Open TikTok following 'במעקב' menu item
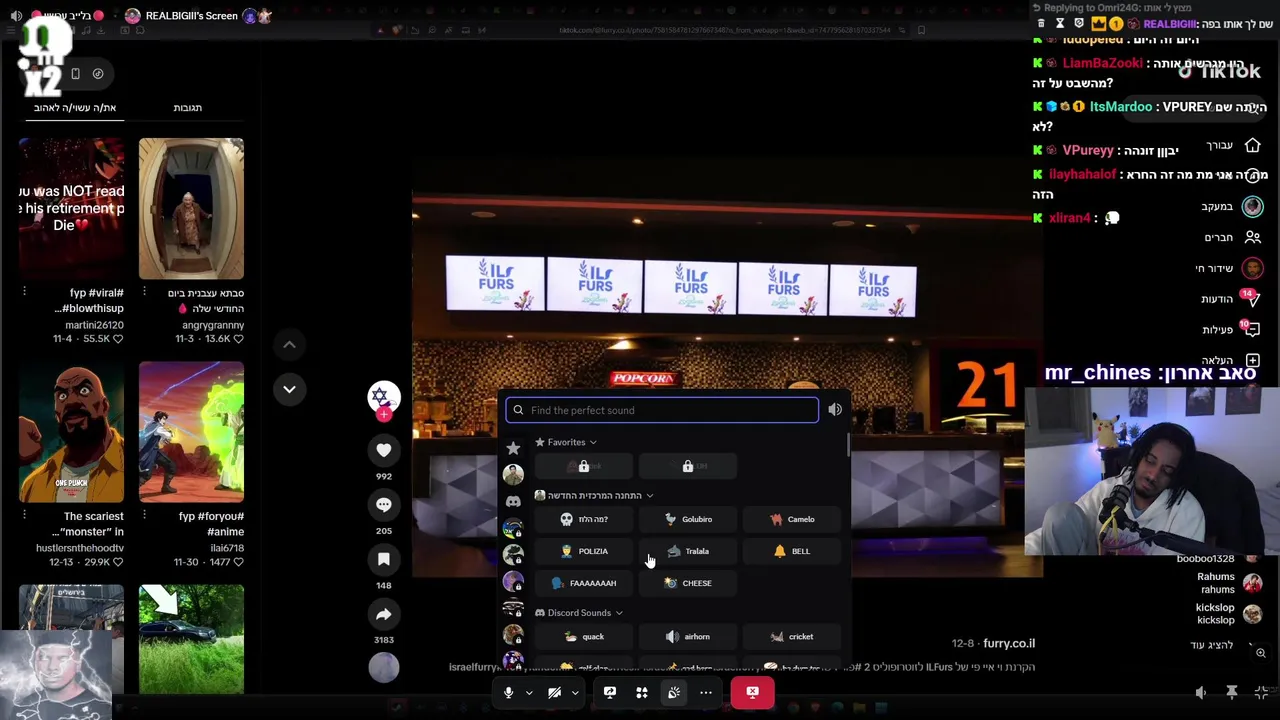 pos(1232,207)
